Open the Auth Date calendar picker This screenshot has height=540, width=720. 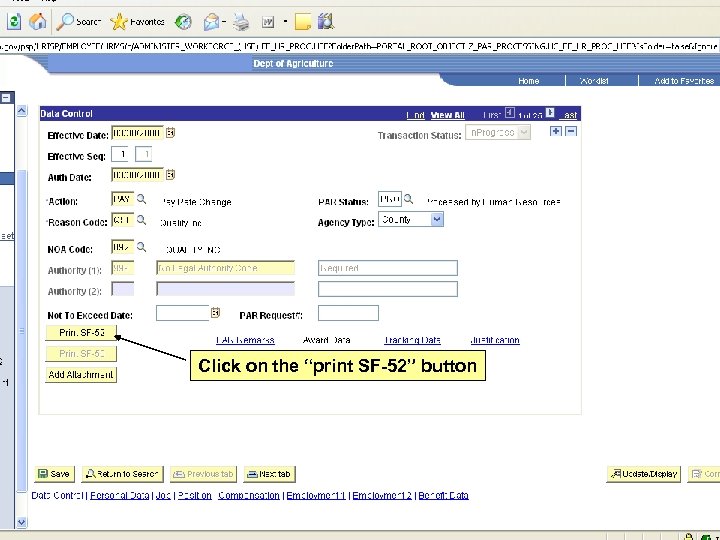pos(170,175)
